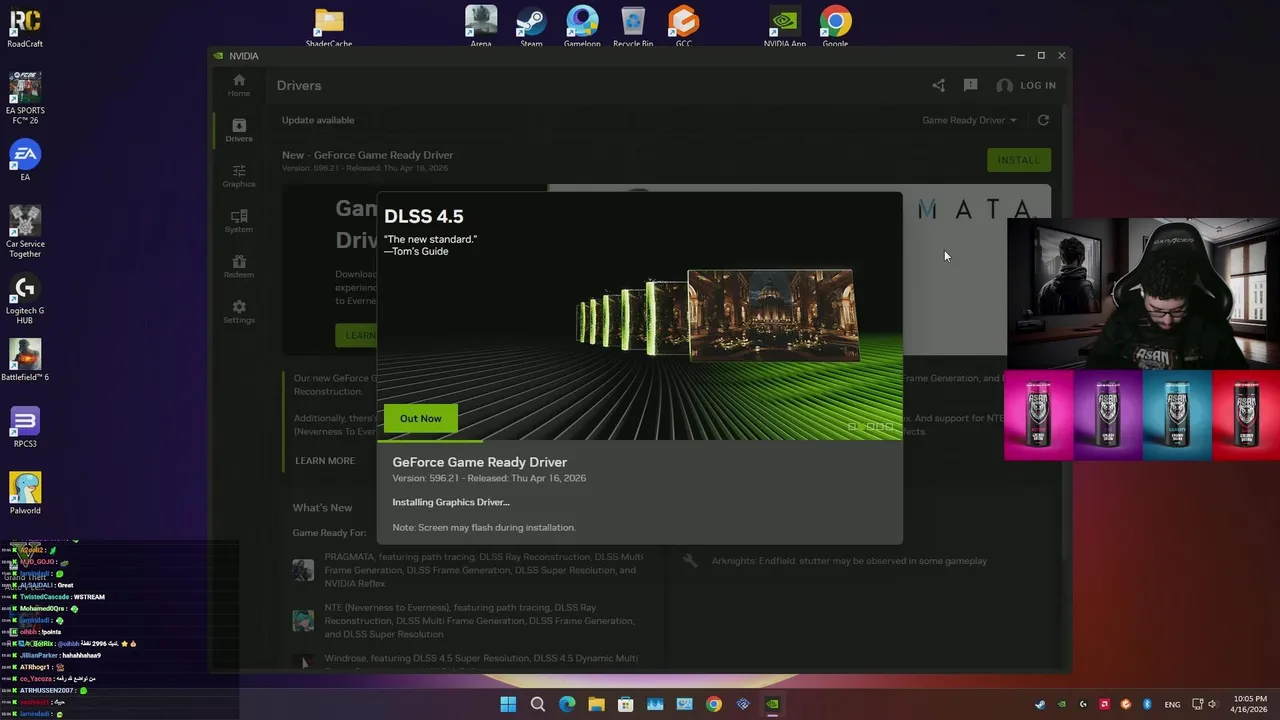Refresh the driver list with reload icon
The height and width of the screenshot is (720, 1280).
click(1043, 120)
